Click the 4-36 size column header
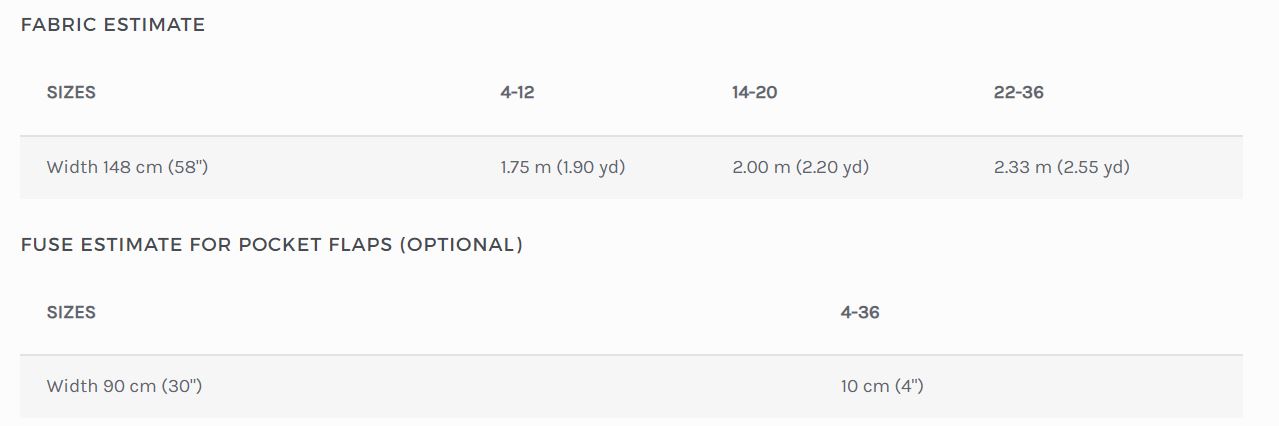The image size is (1279, 426). (x=860, y=312)
